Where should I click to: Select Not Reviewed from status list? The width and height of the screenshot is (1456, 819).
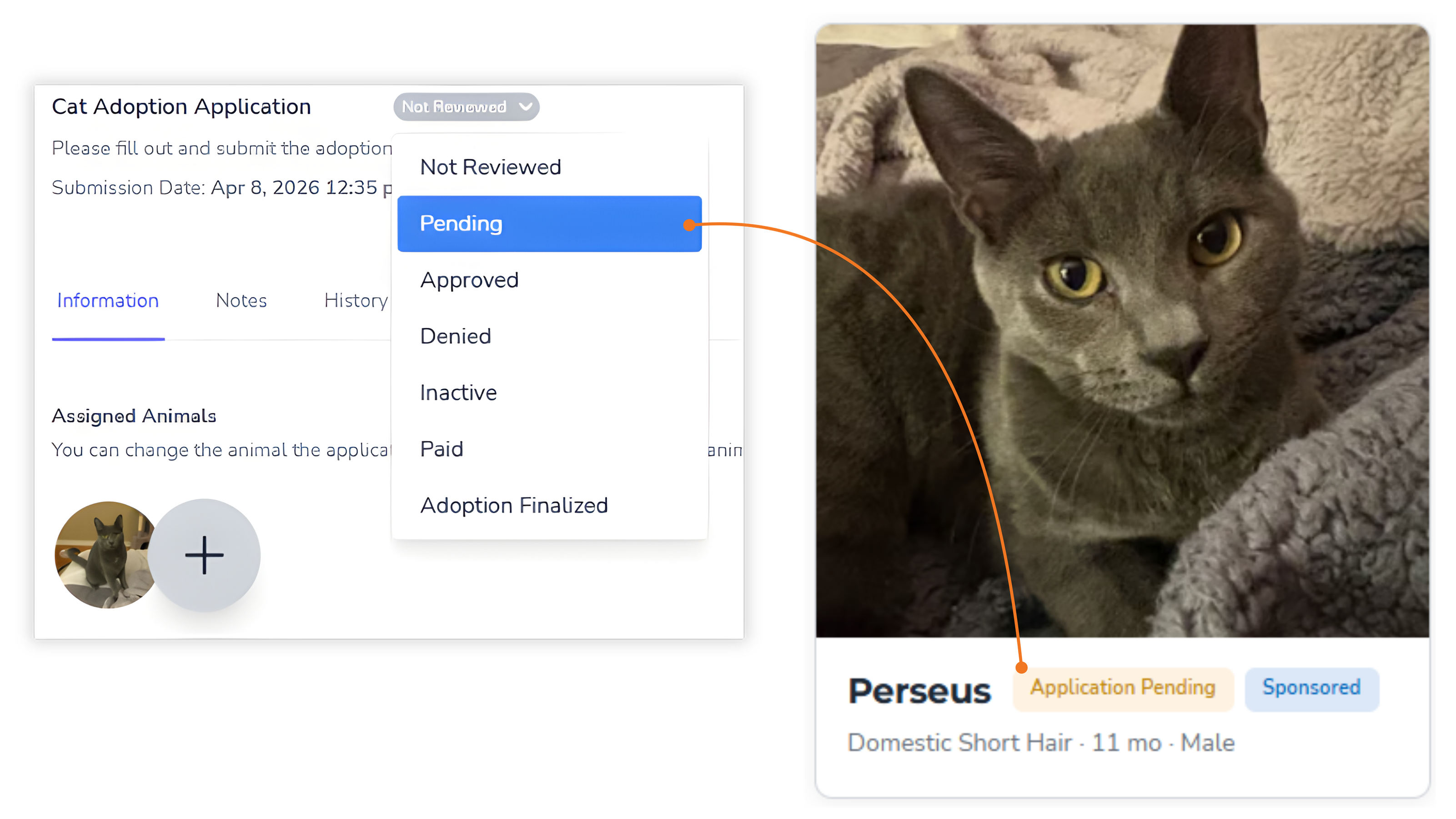click(x=491, y=167)
